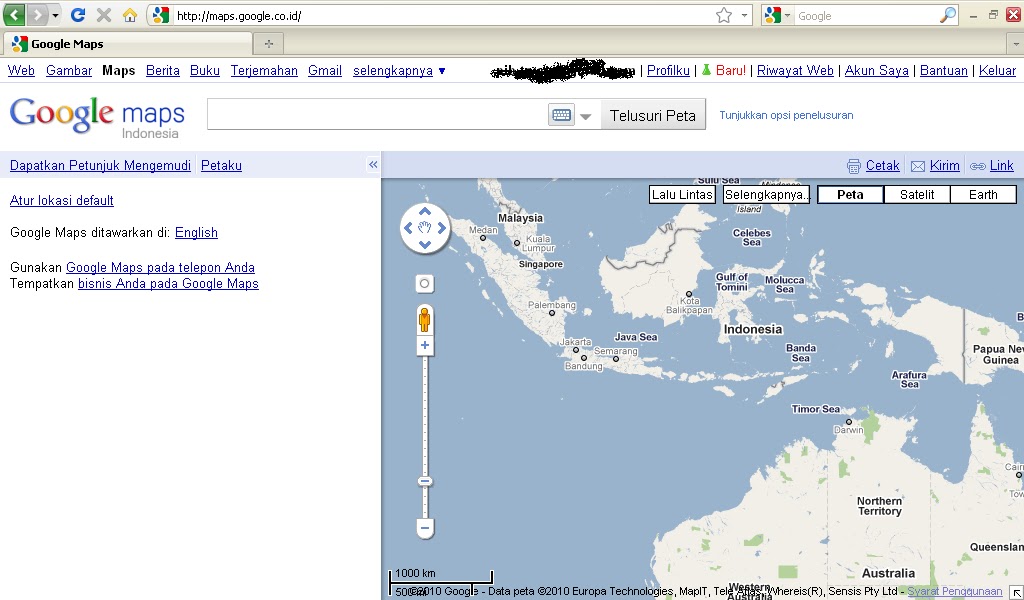Sign out with the Keluar link
The height and width of the screenshot is (600, 1024).
(x=997, y=71)
